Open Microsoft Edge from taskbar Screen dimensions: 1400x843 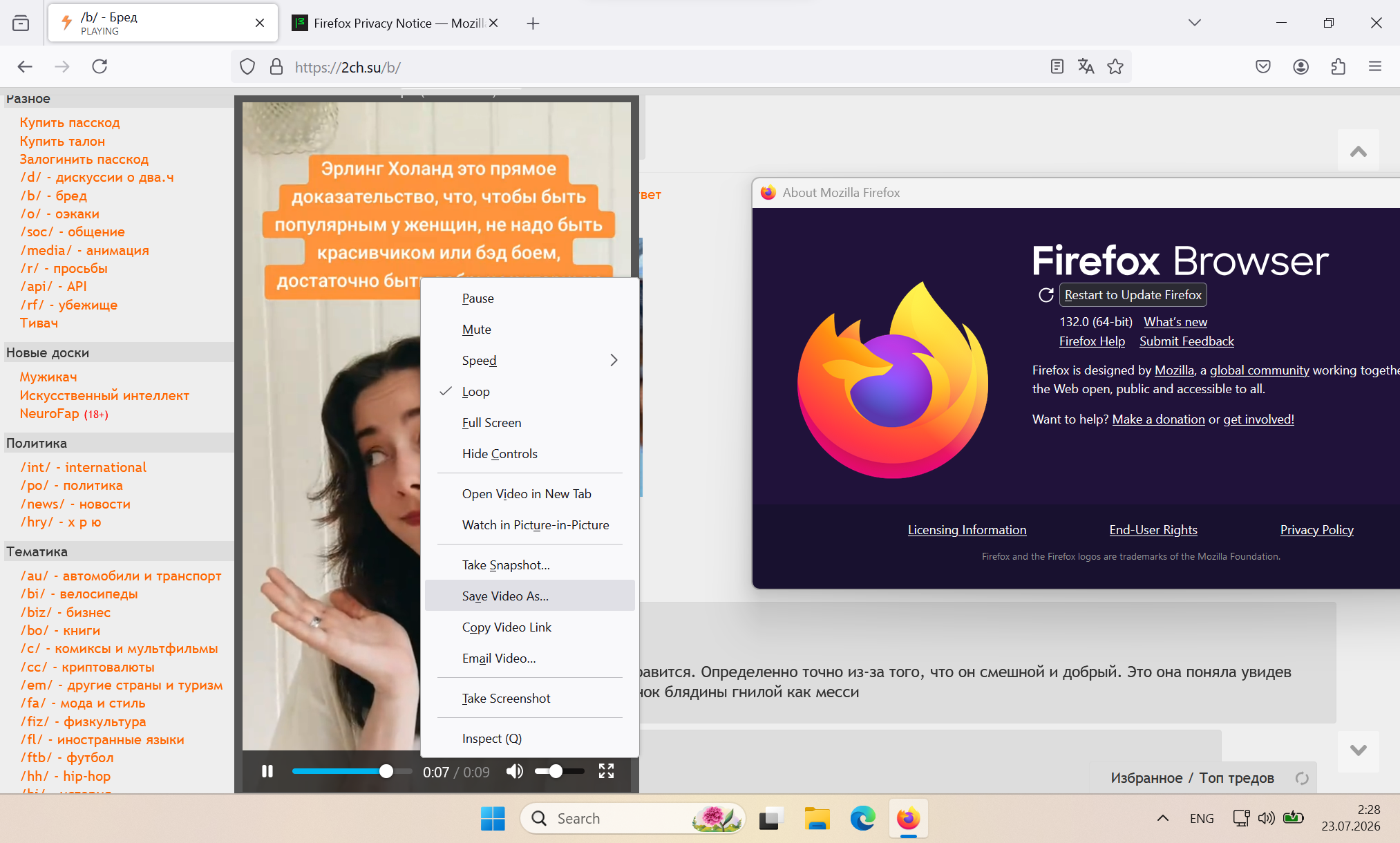862,819
